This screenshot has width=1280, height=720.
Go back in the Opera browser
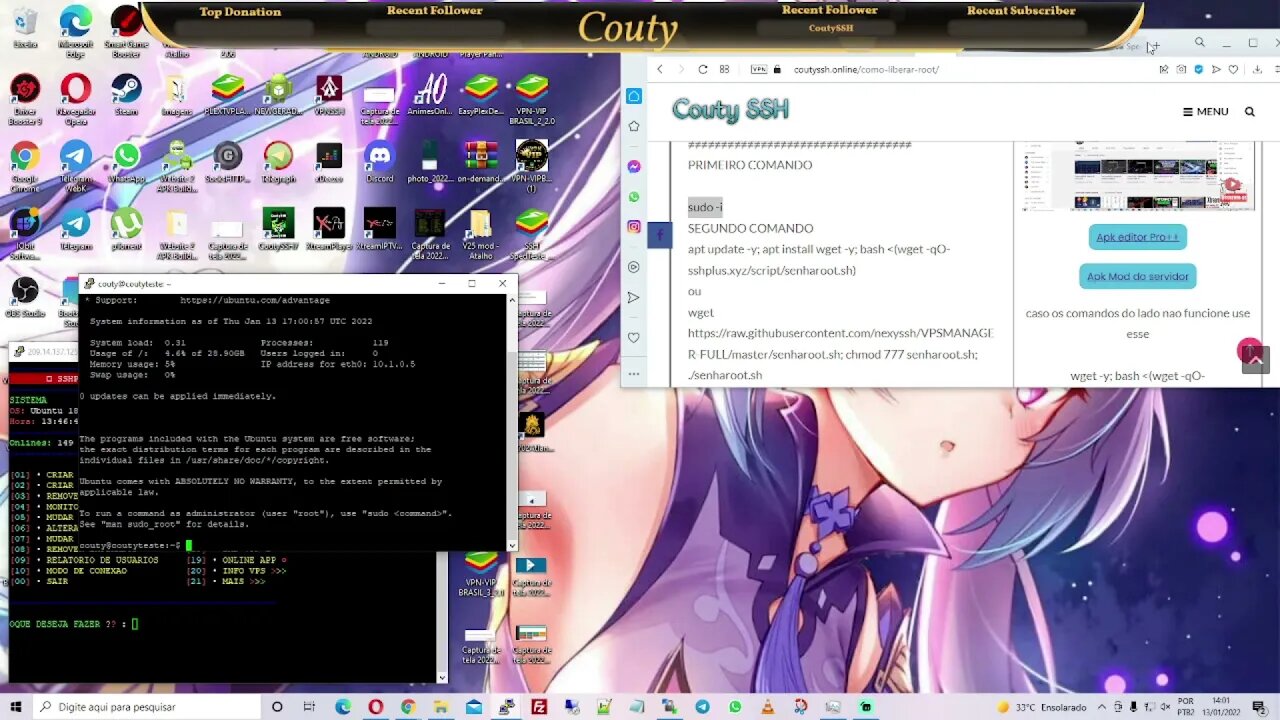660,69
